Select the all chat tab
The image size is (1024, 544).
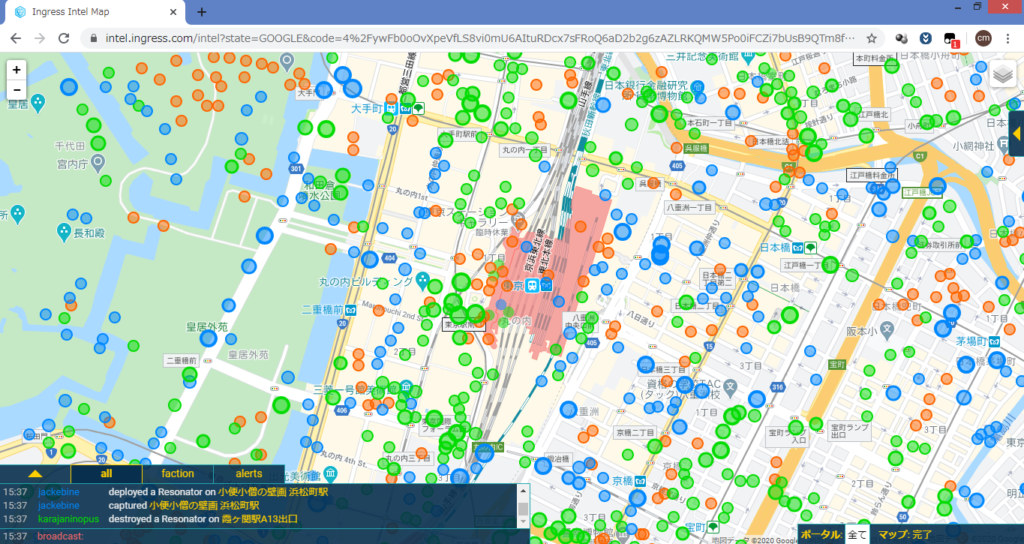tap(106, 473)
